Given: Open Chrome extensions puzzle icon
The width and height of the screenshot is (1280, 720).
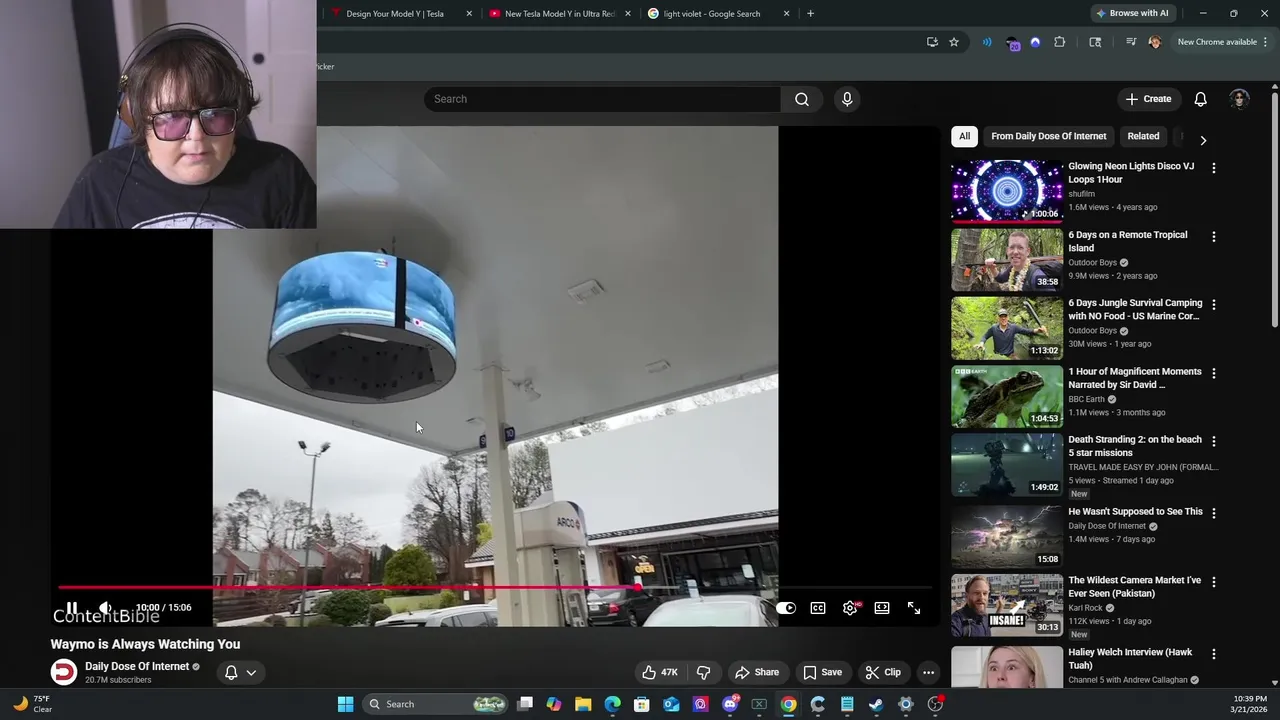Looking at the screenshot, I should point(1060,42).
